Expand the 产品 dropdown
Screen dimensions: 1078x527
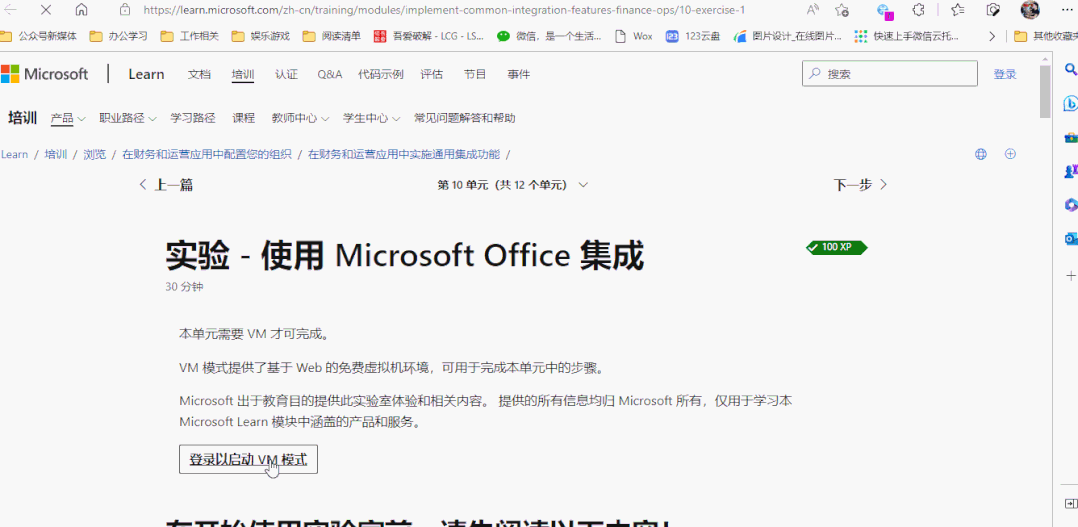pyautogui.click(x=68, y=118)
